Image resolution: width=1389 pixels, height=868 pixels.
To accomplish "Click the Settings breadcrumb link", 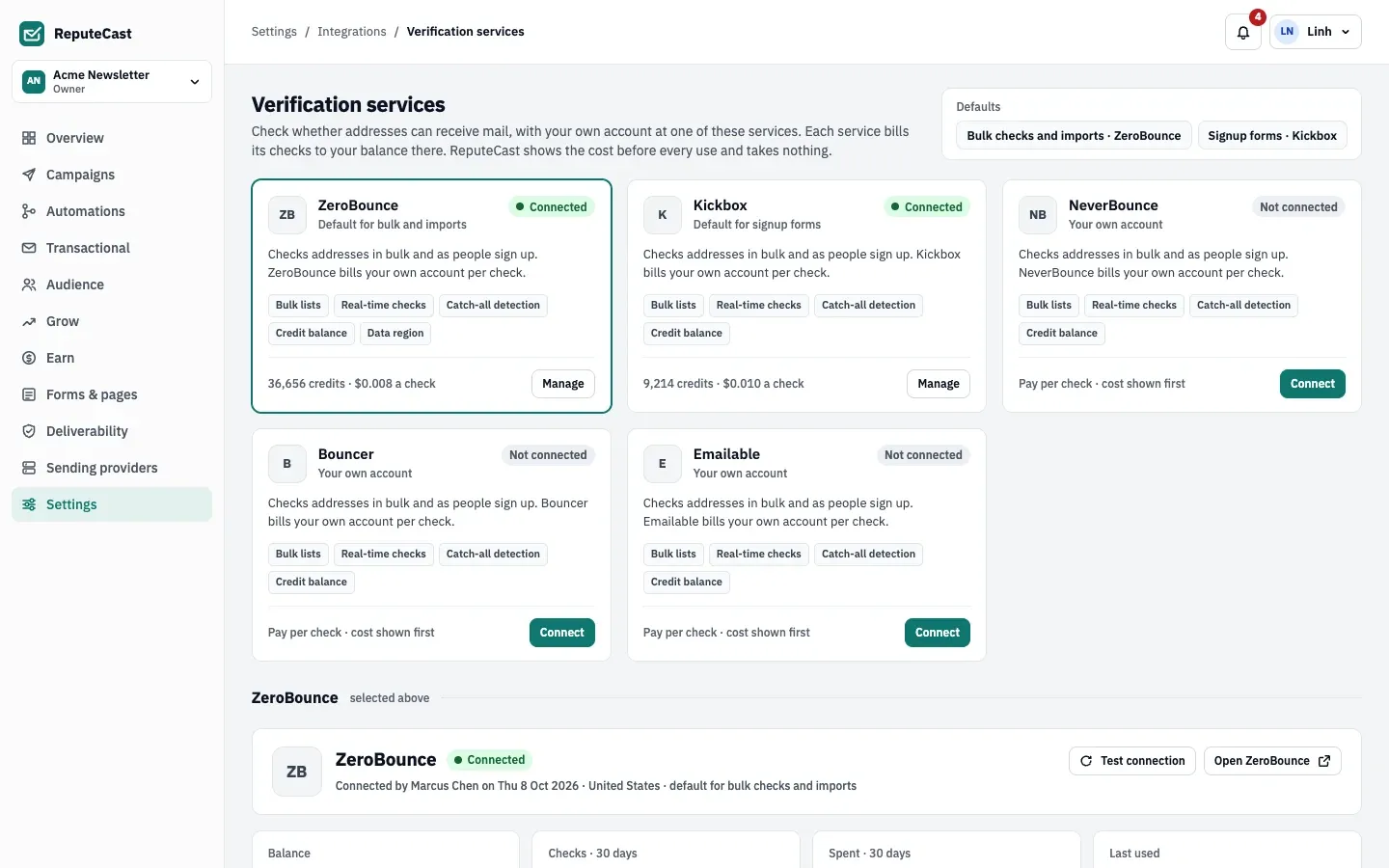I will [274, 32].
